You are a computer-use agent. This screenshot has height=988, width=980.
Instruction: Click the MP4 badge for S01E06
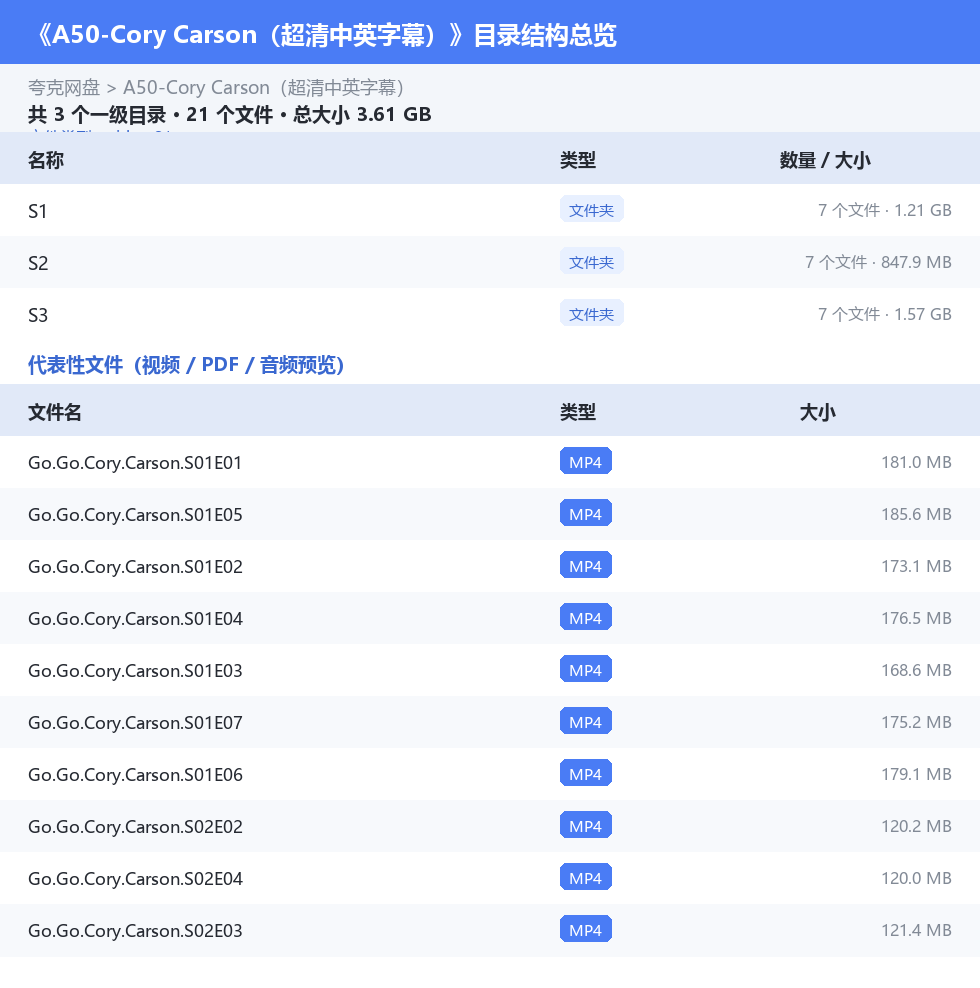[585, 773]
